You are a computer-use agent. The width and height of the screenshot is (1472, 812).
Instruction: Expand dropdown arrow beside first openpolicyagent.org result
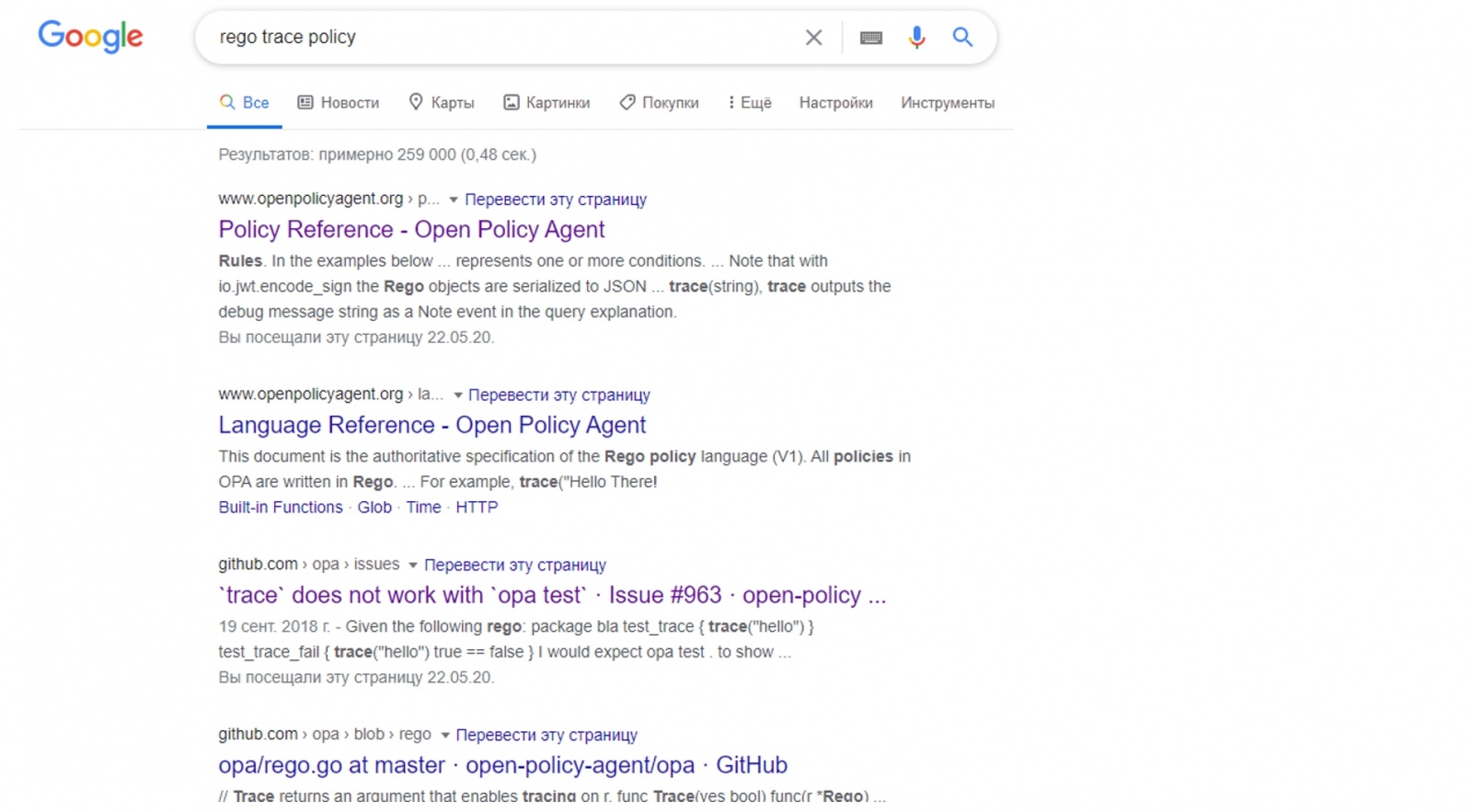coord(454,200)
